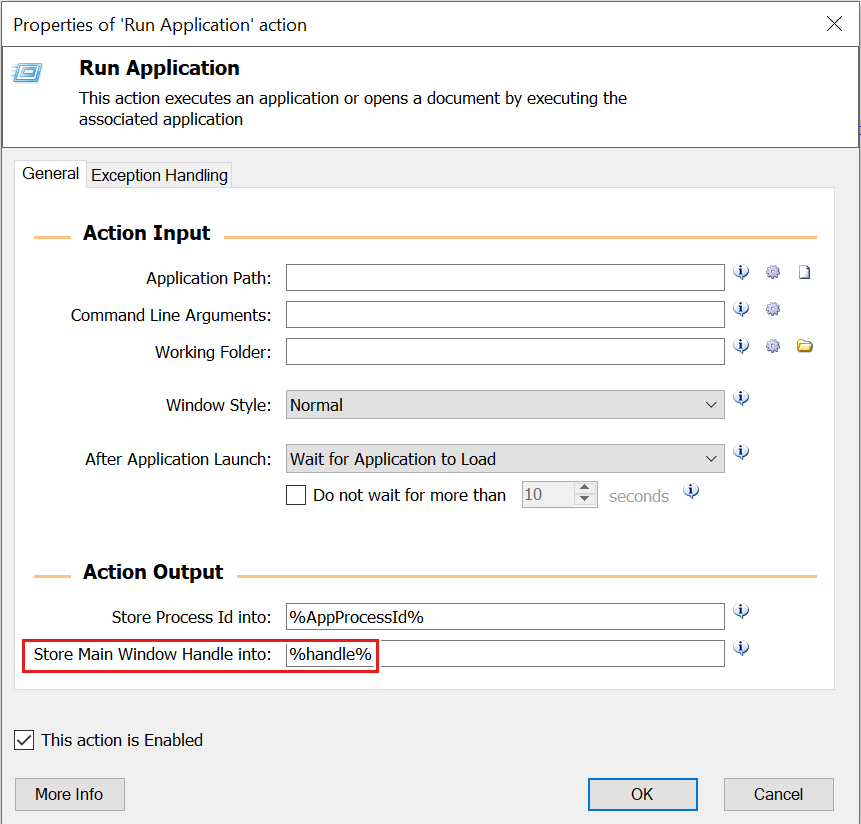Viewport: 861px width, 824px height.
Task: Select the General tab
Action: (x=51, y=173)
